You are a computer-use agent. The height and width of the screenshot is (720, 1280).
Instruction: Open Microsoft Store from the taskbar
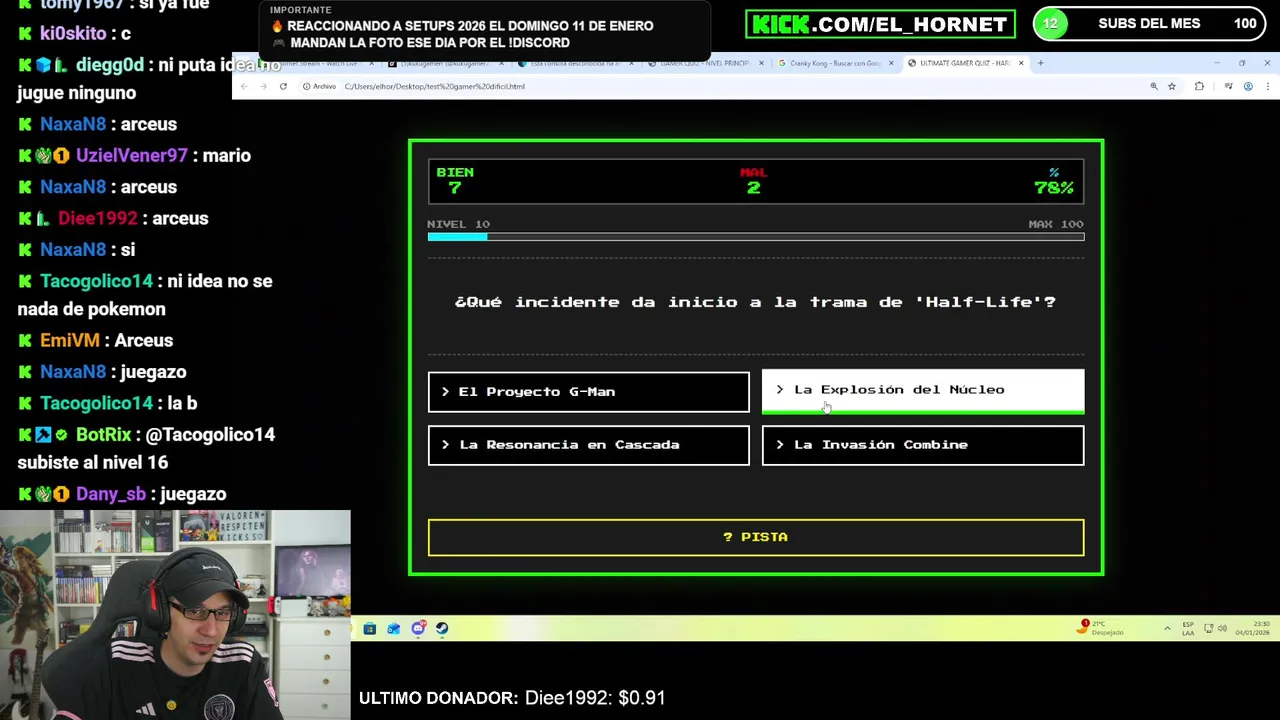(x=369, y=628)
